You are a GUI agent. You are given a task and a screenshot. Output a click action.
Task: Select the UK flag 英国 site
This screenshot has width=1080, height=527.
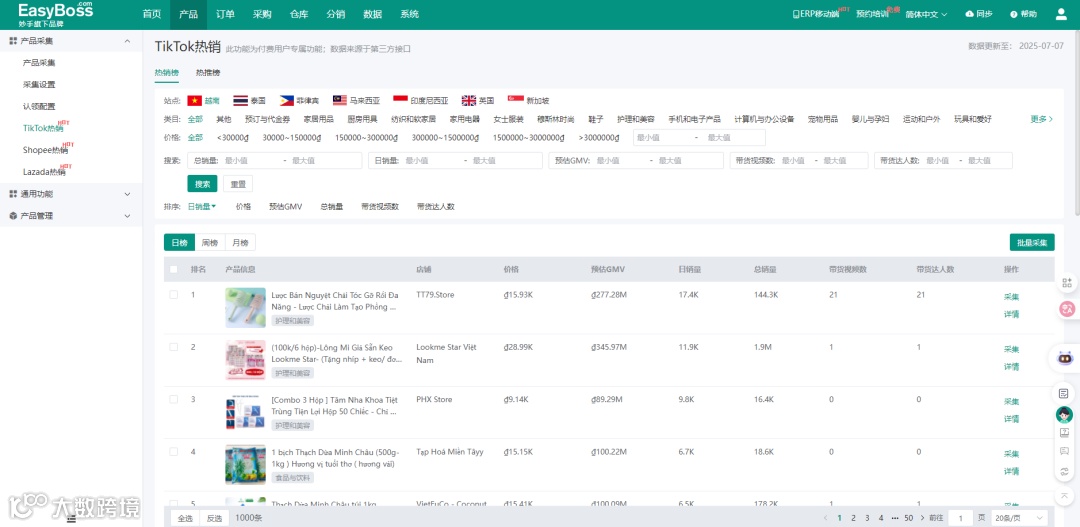(468, 101)
